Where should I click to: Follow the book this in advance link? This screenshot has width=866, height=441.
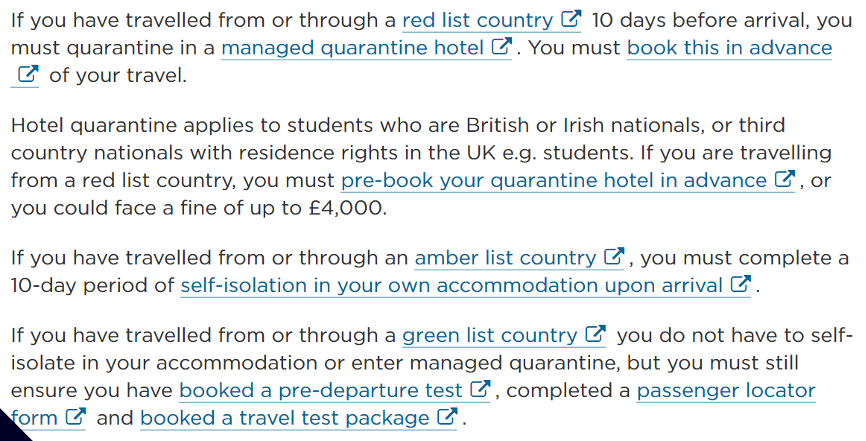[x=730, y=48]
